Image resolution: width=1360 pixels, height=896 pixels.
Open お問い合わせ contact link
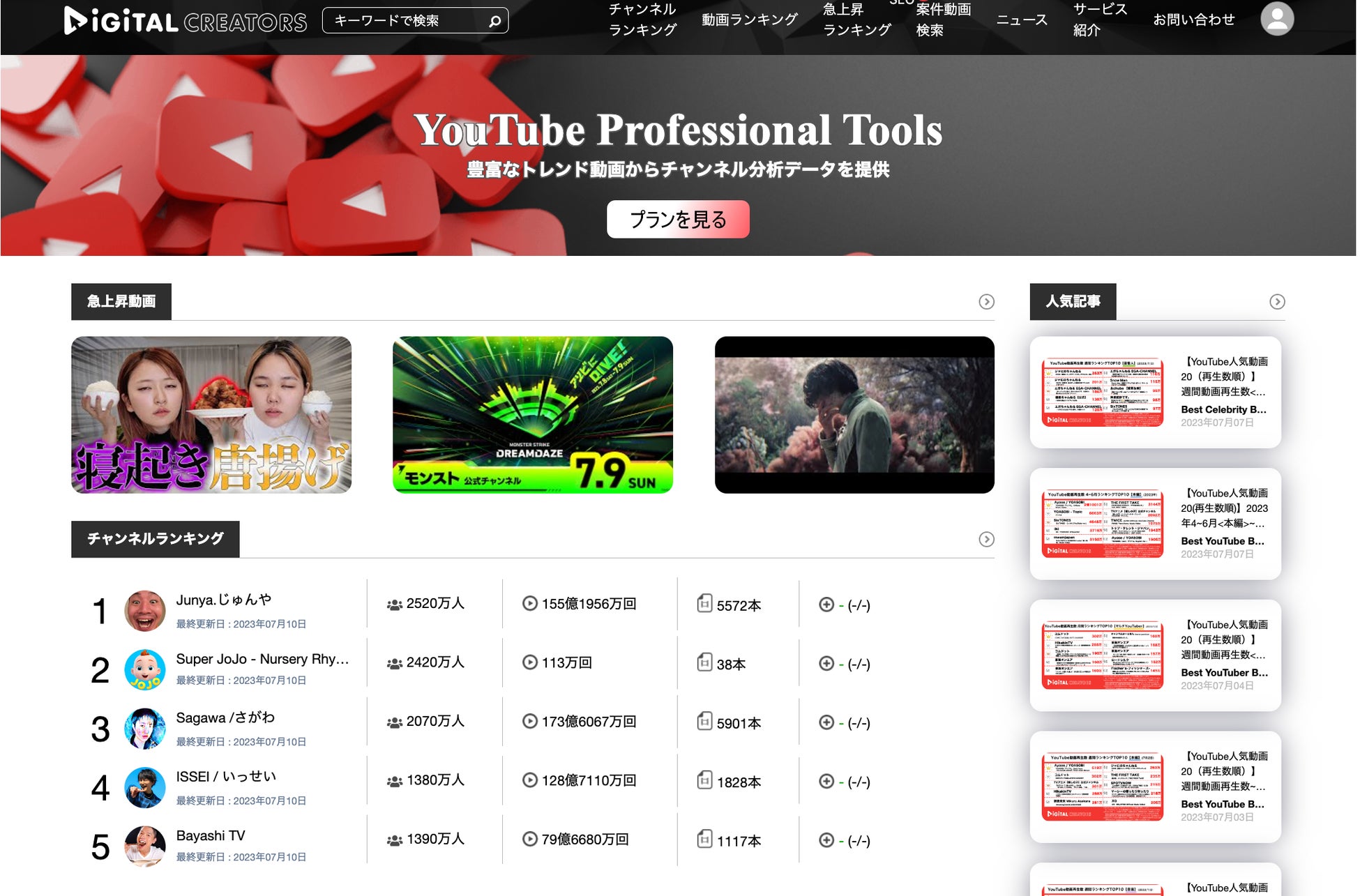[1193, 20]
